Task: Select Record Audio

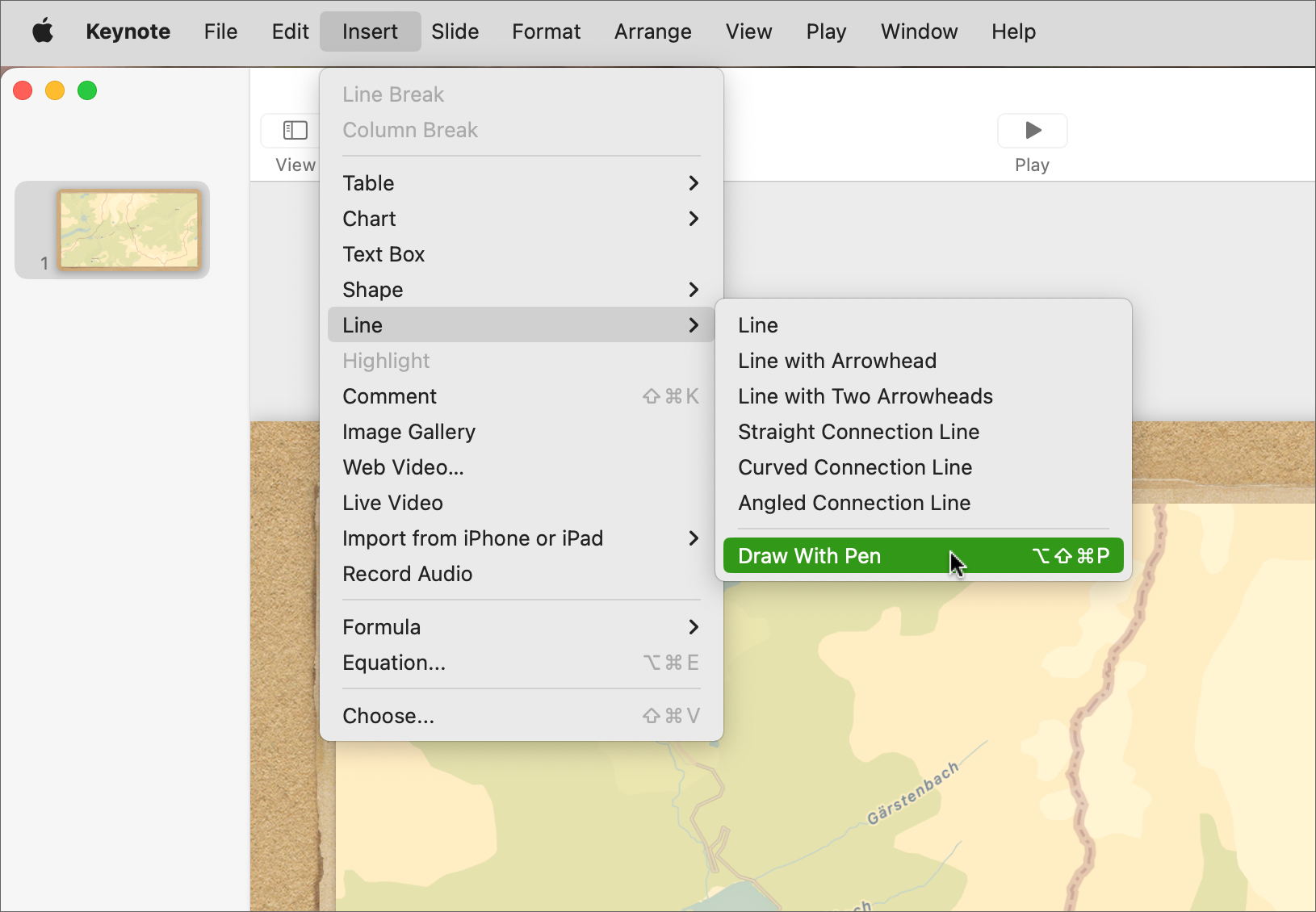Action: click(521, 574)
